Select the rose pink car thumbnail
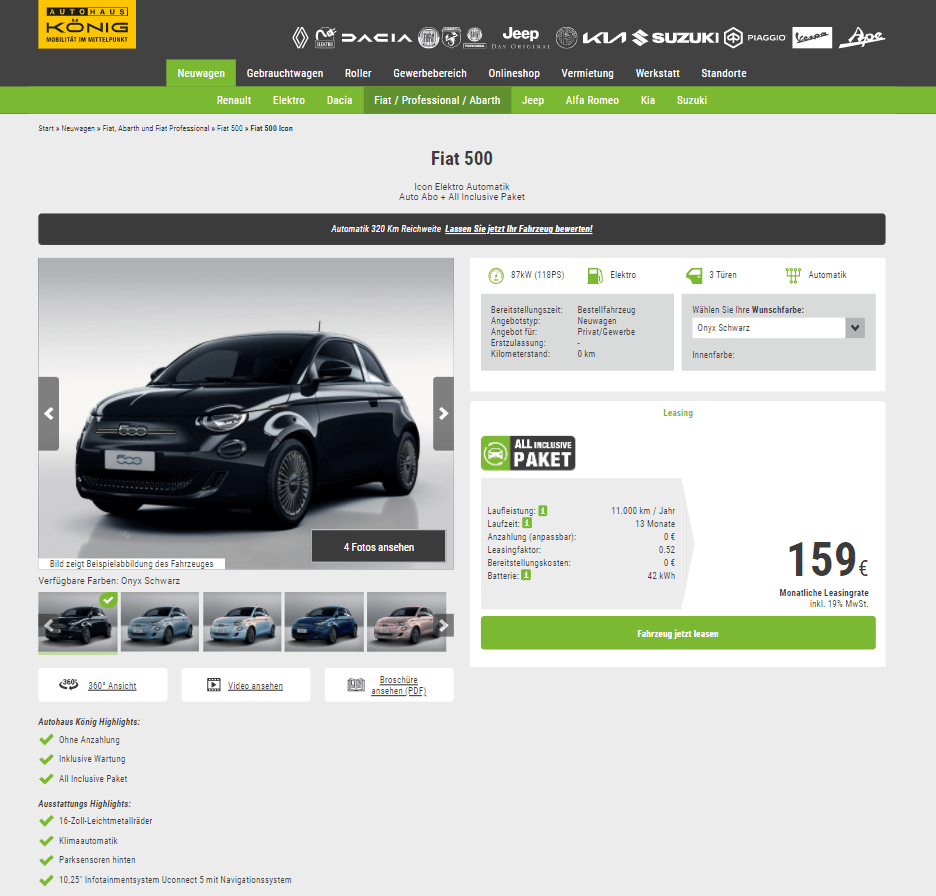The width and height of the screenshot is (936, 896). pyautogui.click(x=407, y=622)
